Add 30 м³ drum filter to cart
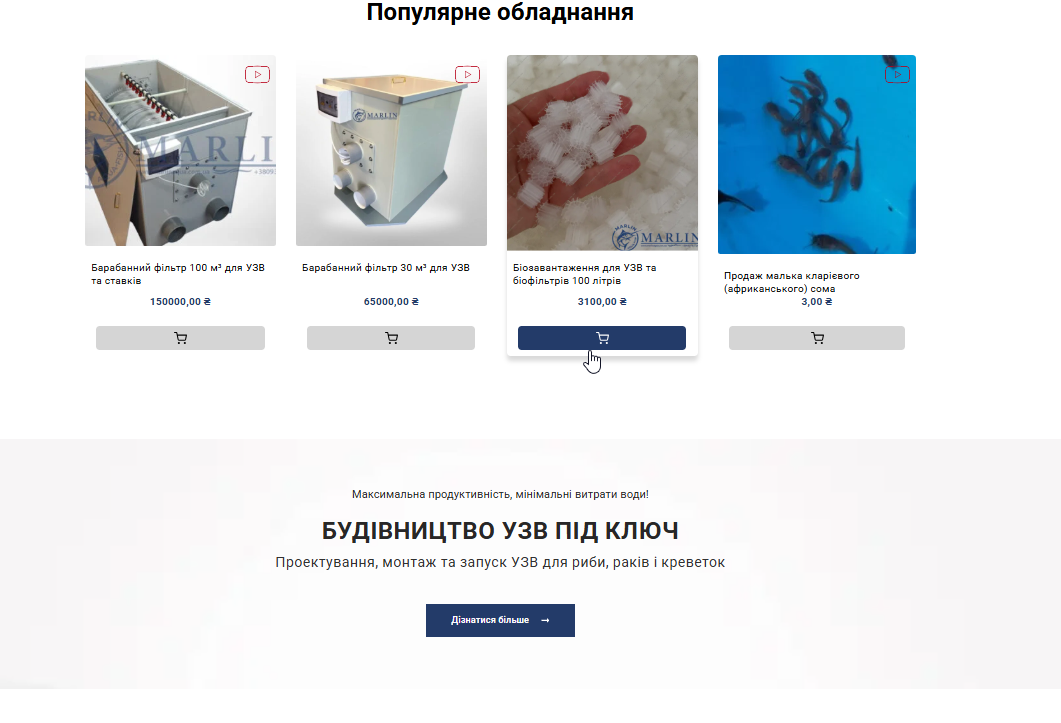The height and width of the screenshot is (723, 1061). [391, 338]
